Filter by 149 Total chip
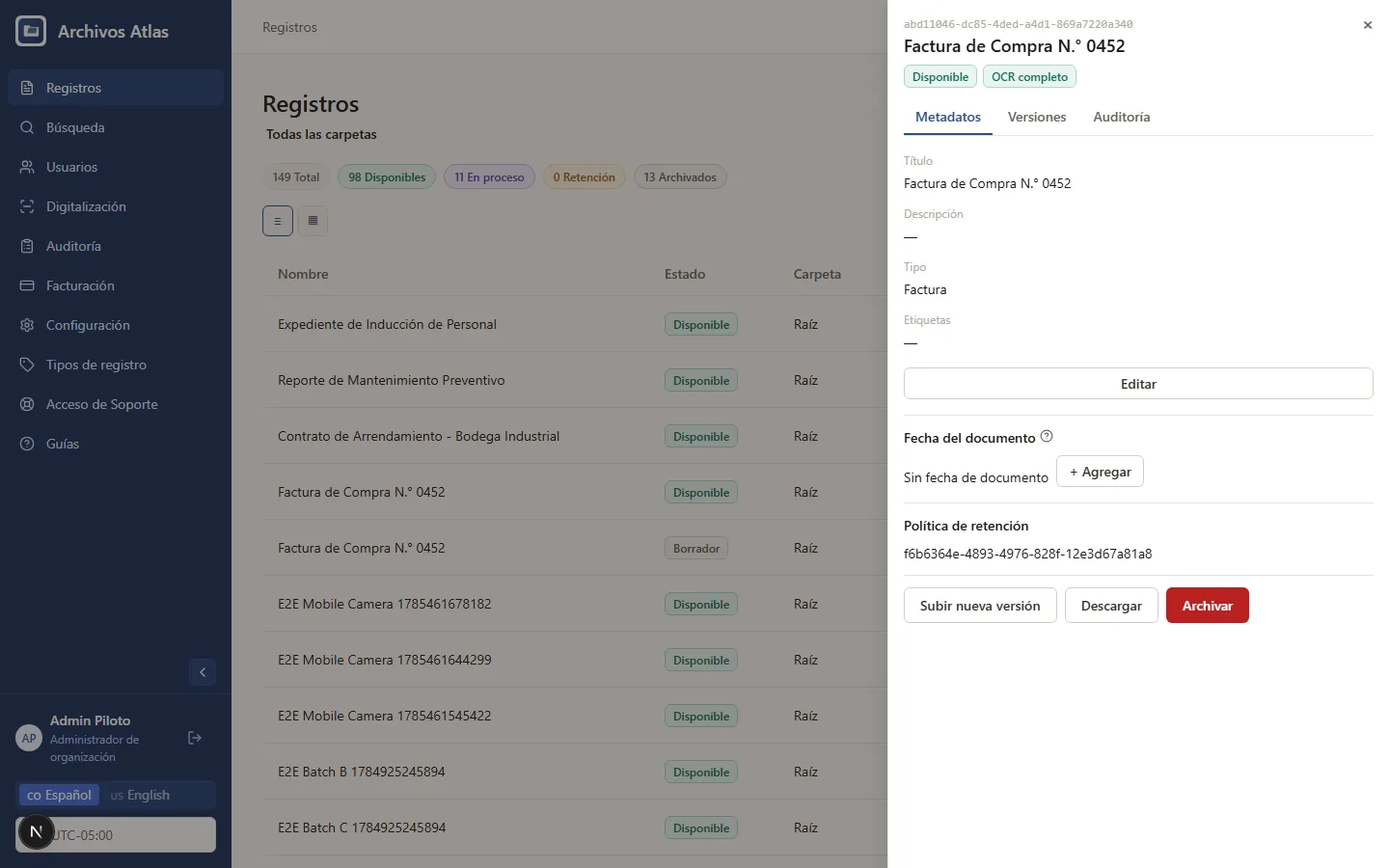The width and height of the screenshot is (1389, 868). pos(296,177)
